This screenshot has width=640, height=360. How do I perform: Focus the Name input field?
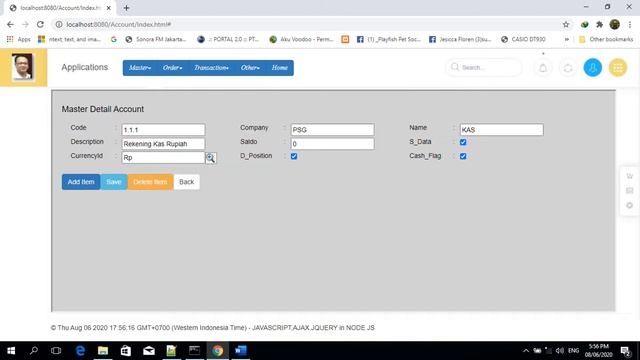[x=502, y=130]
